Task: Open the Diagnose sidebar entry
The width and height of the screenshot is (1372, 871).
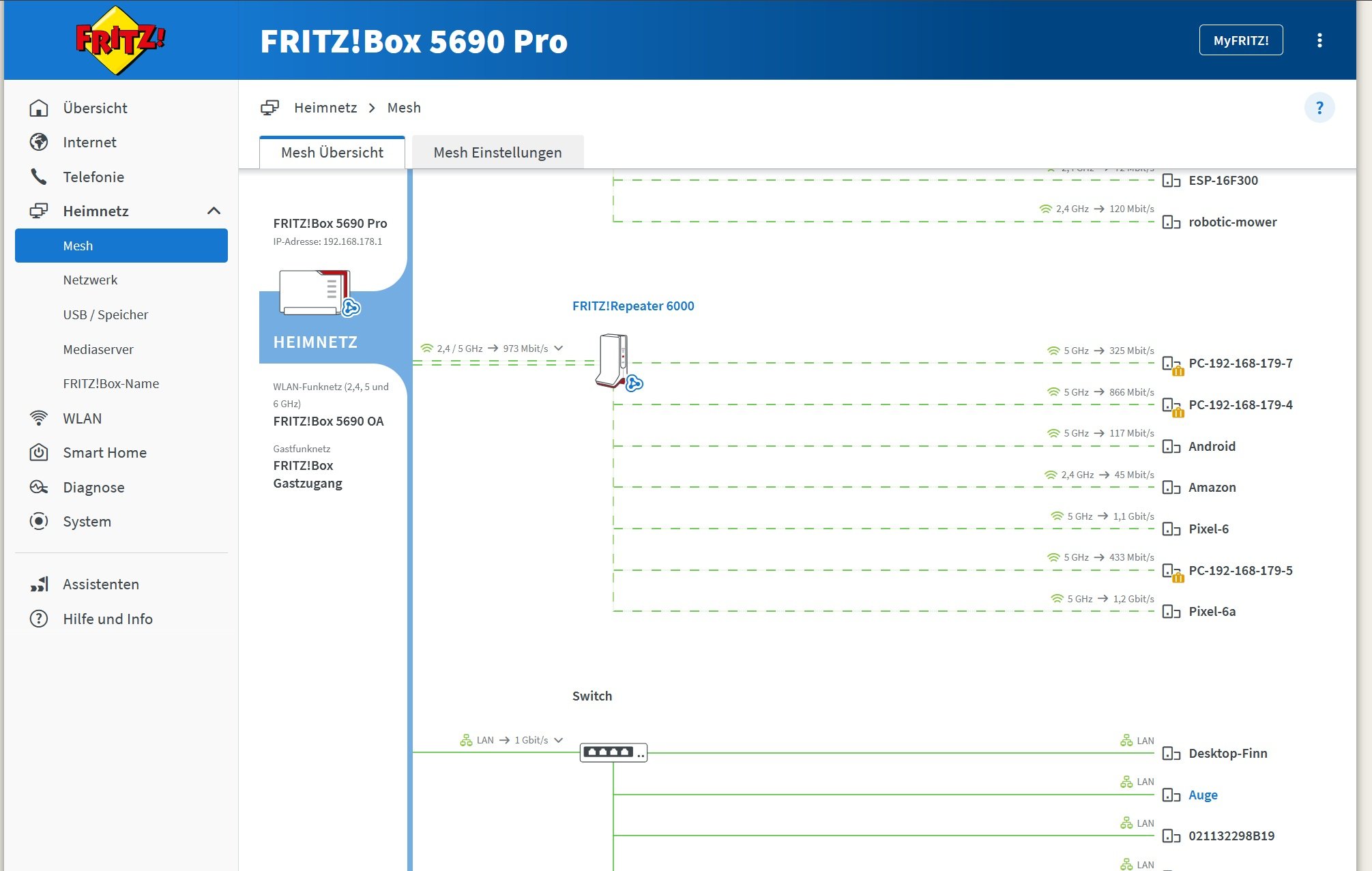Action: point(93,488)
